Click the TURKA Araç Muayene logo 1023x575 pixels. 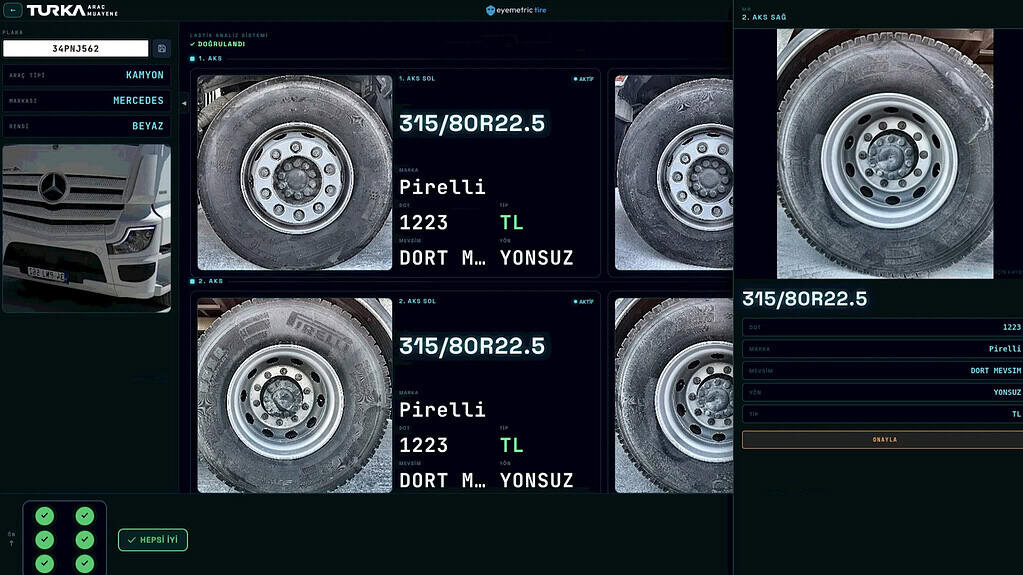pyautogui.click(x=72, y=10)
